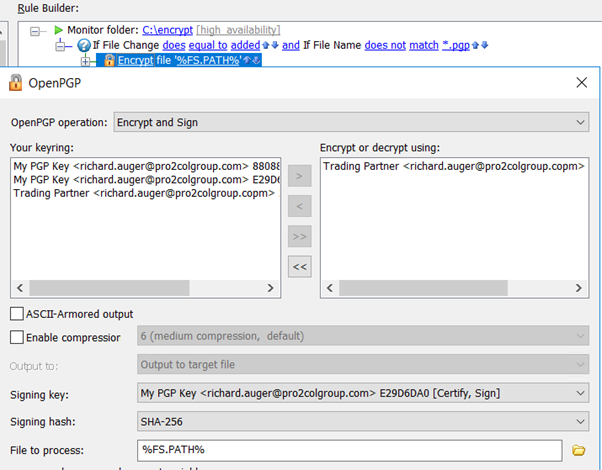Click the padlock icon on Encrypt file rule
Image resolution: width=602 pixels, height=470 pixels.
(x=109, y=61)
